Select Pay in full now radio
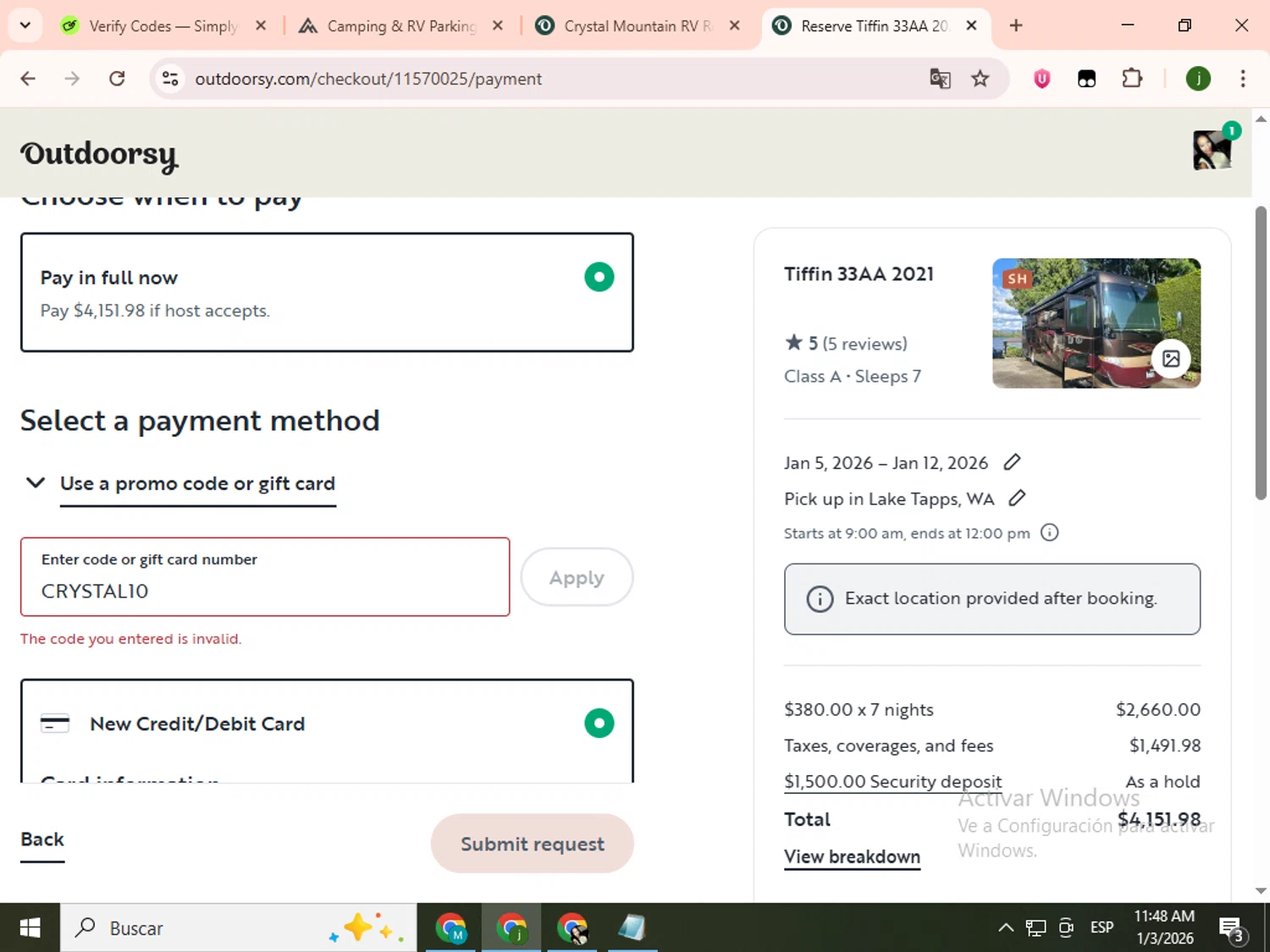 coord(599,277)
